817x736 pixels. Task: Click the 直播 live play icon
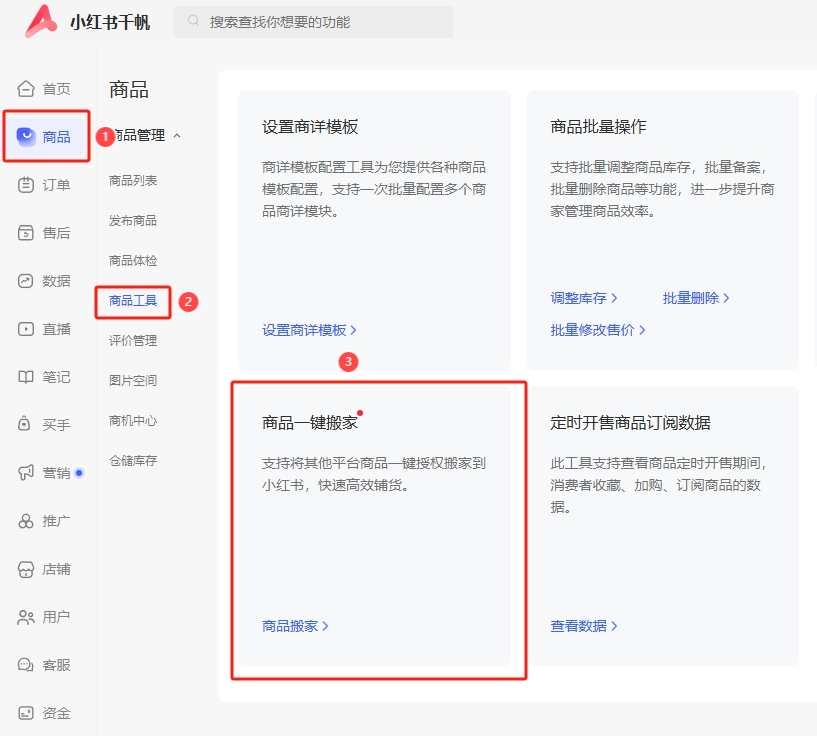(26, 329)
